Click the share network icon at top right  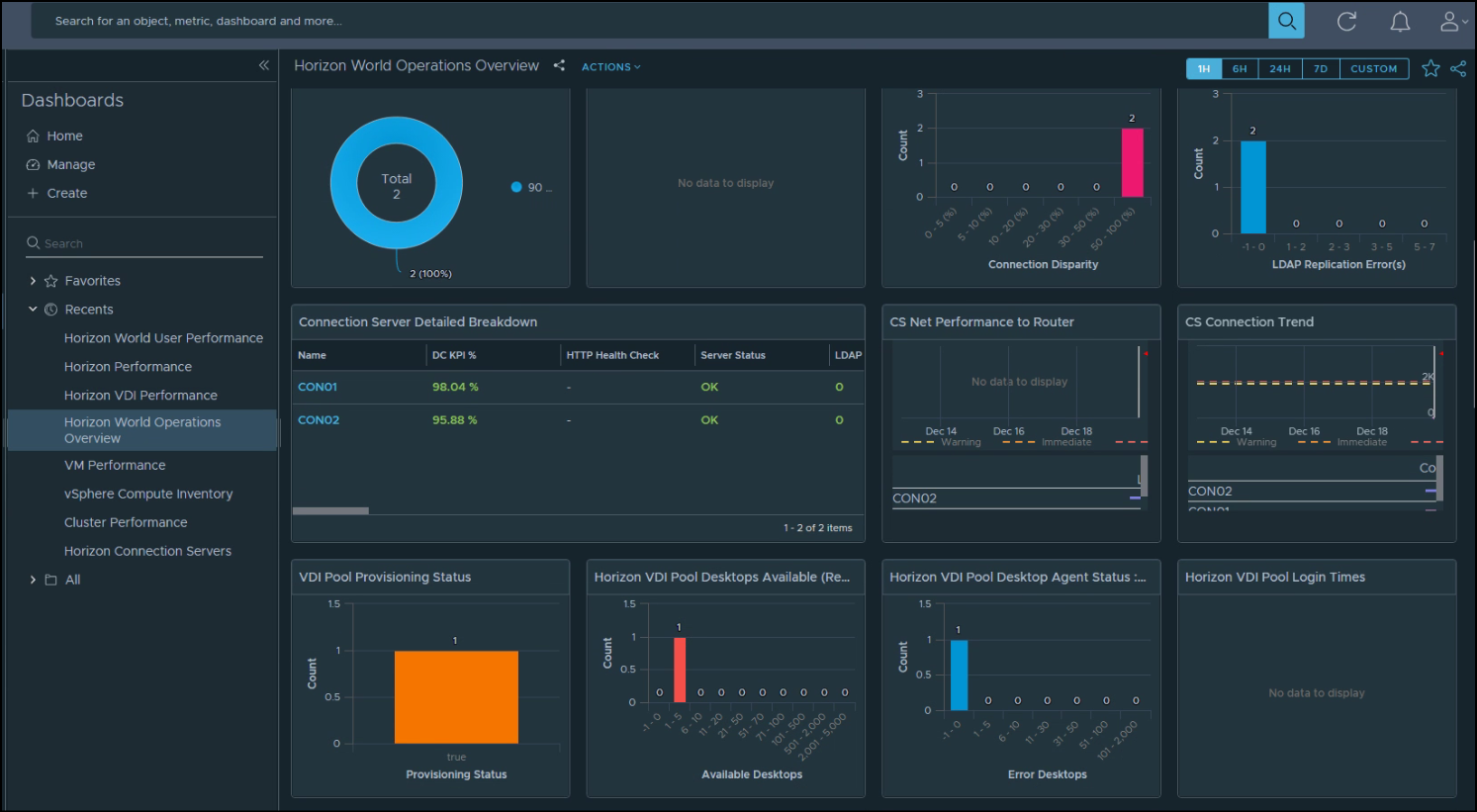pyautogui.click(x=1458, y=68)
